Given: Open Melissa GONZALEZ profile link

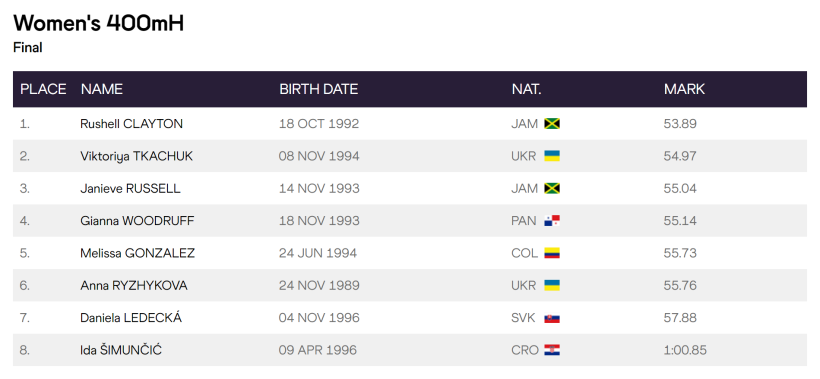Looking at the screenshot, I should pos(138,254).
